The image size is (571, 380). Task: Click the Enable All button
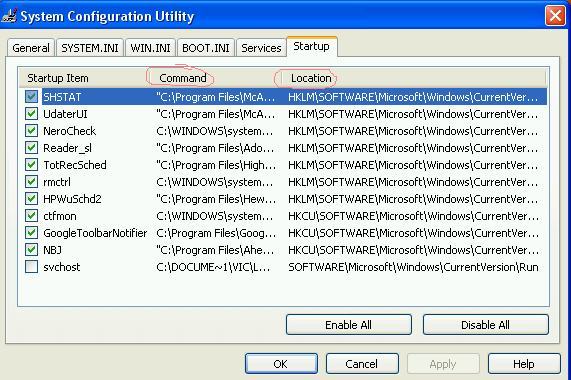click(x=348, y=325)
